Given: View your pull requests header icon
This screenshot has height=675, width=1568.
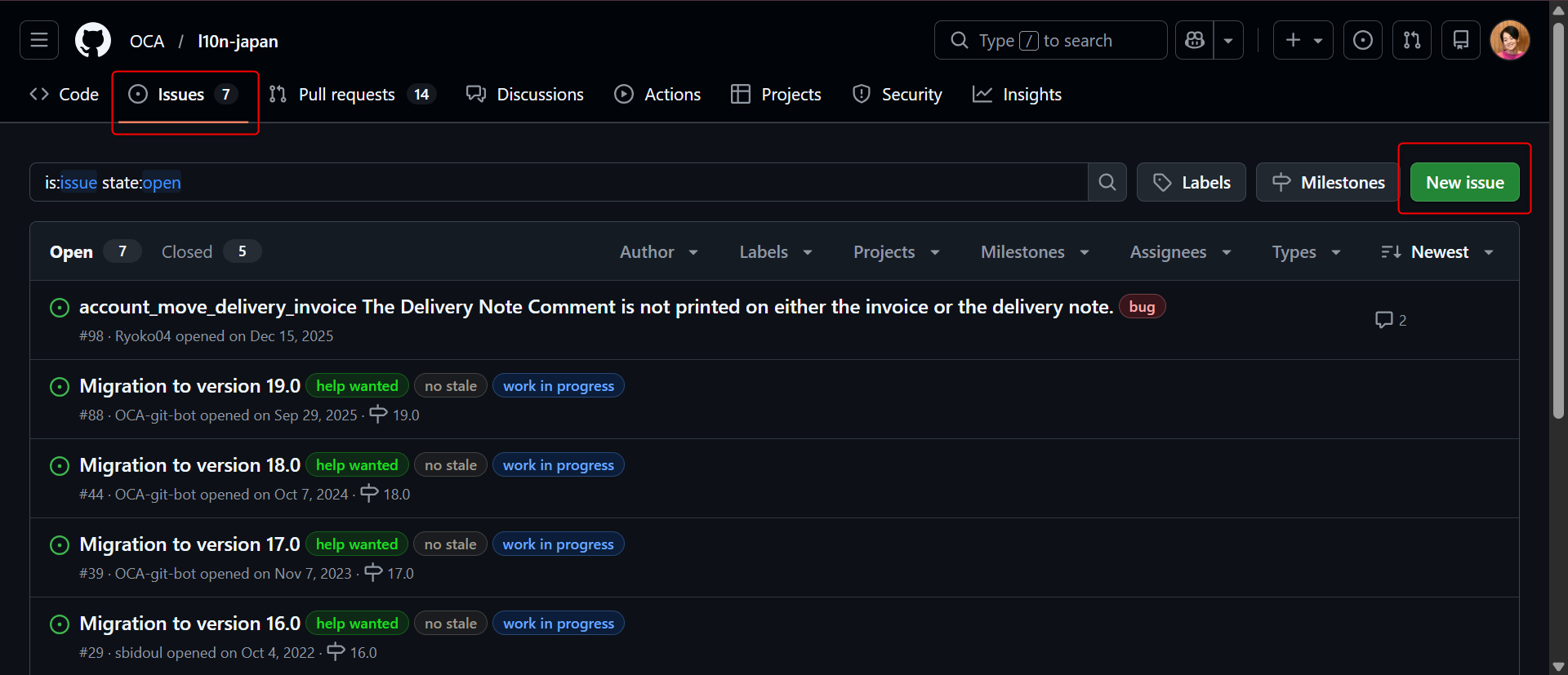Looking at the screenshot, I should 1412,40.
